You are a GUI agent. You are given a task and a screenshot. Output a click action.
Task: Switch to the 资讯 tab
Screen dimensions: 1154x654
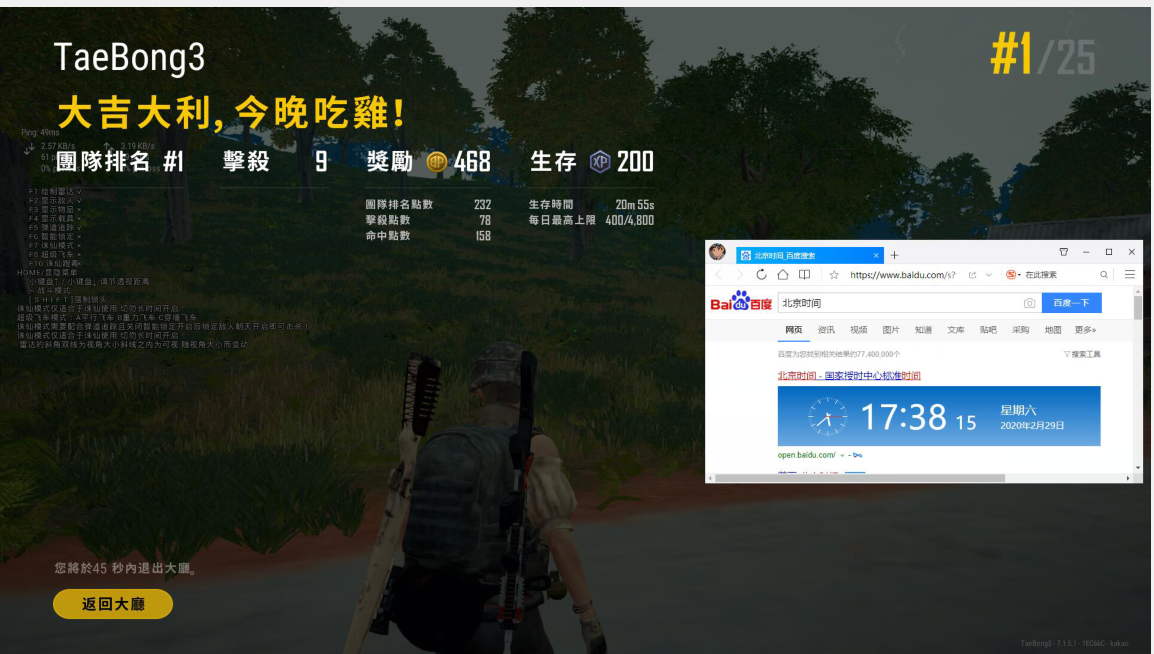(x=826, y=330)
